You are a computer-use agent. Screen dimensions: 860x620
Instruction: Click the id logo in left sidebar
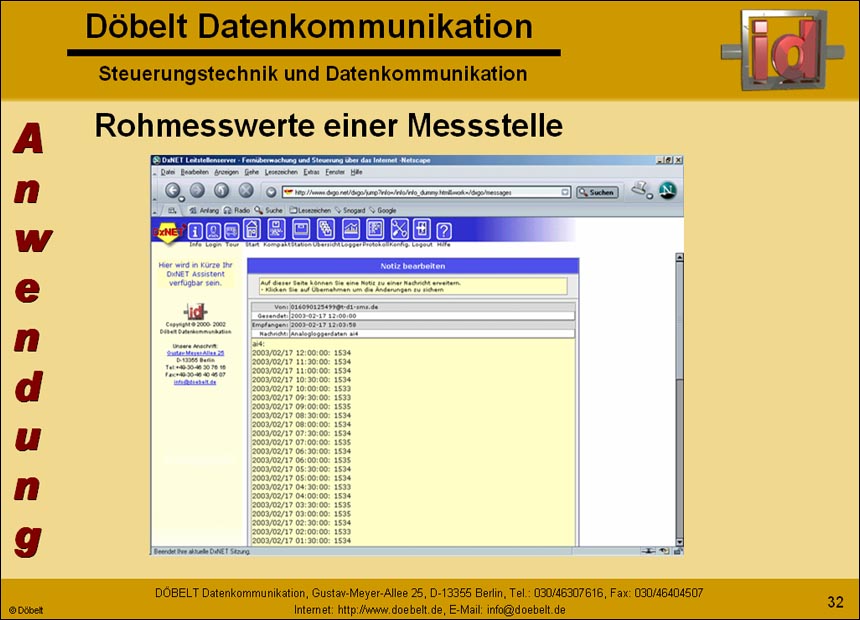pos(195,311)
